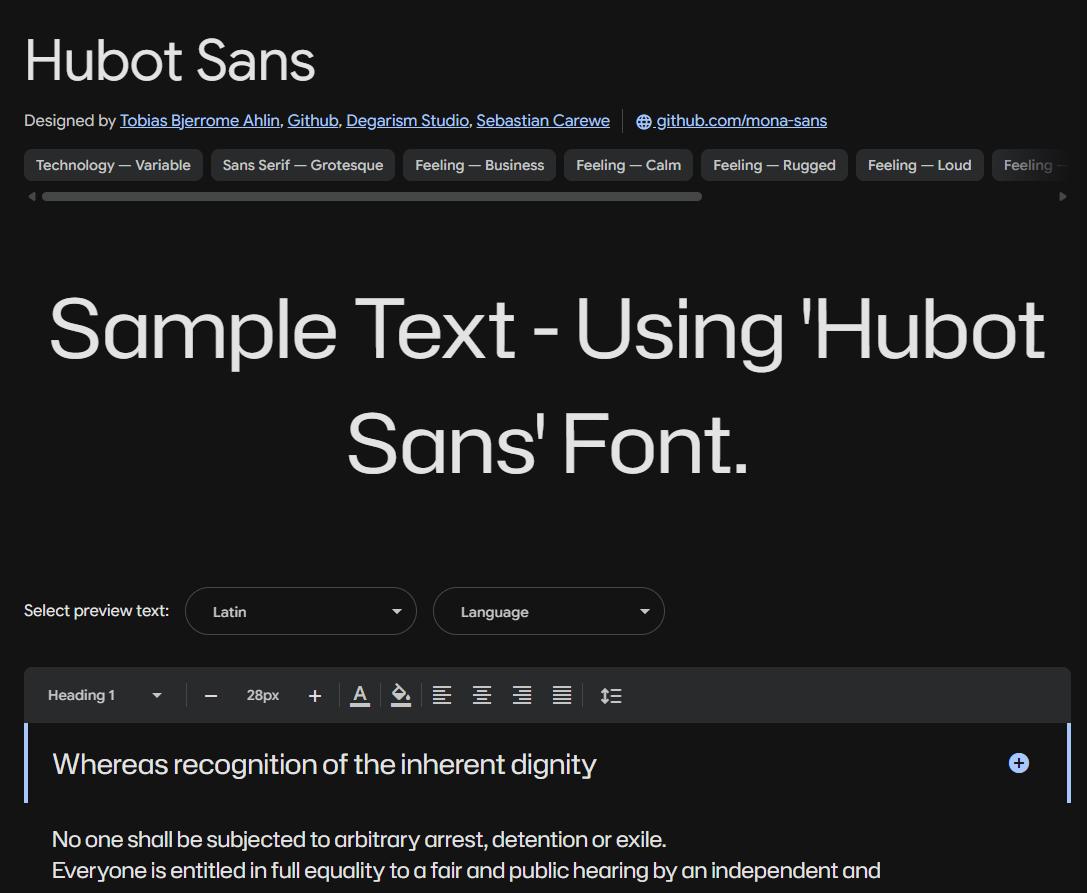Image resolution: width=1087 pixels, height=893 pixels.
Task: Decrease font size with minus button
Action: coord(211,696)
